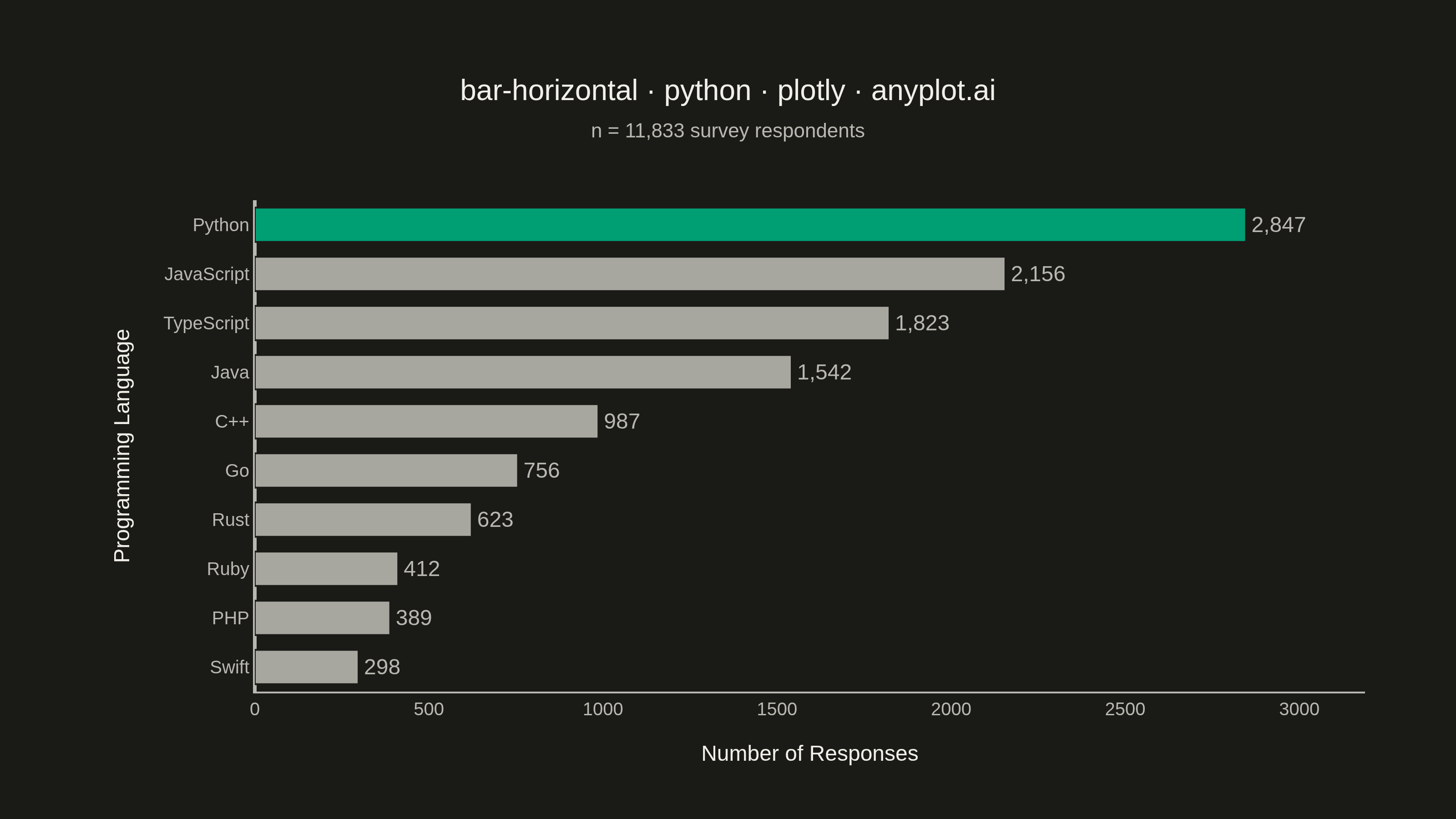The width and height of the screenshot is (1456, 819).
Task: Click the Swift bar
Action: click(306, 667)
